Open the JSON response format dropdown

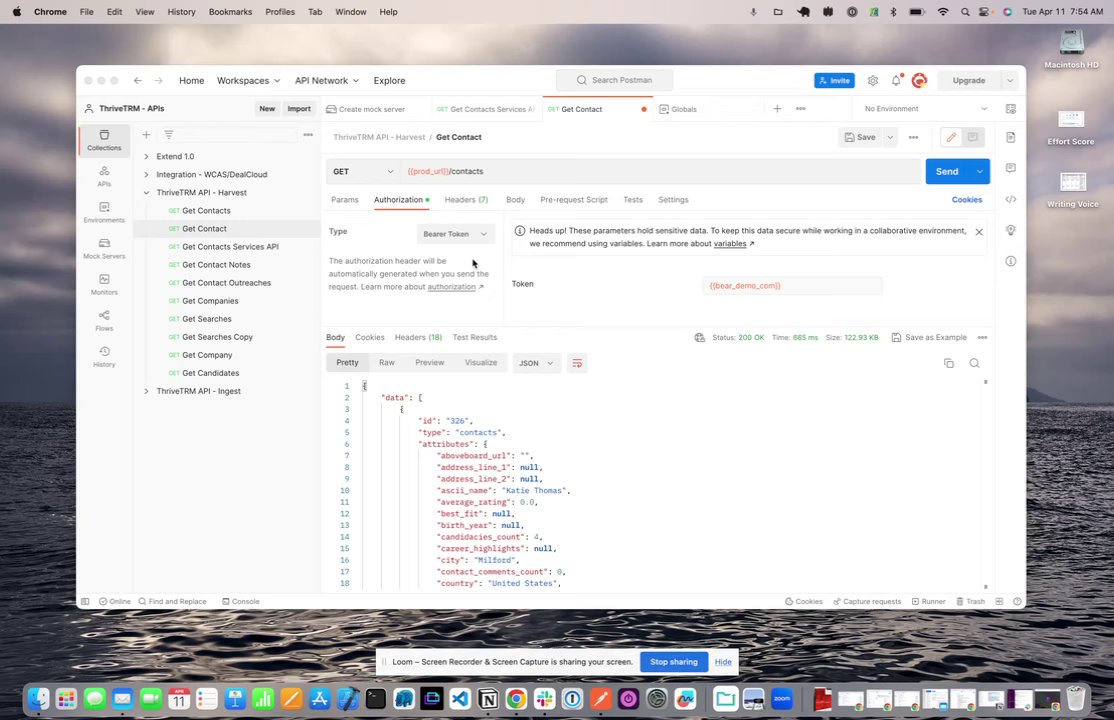pyautogui.click(x=536, y=363)
